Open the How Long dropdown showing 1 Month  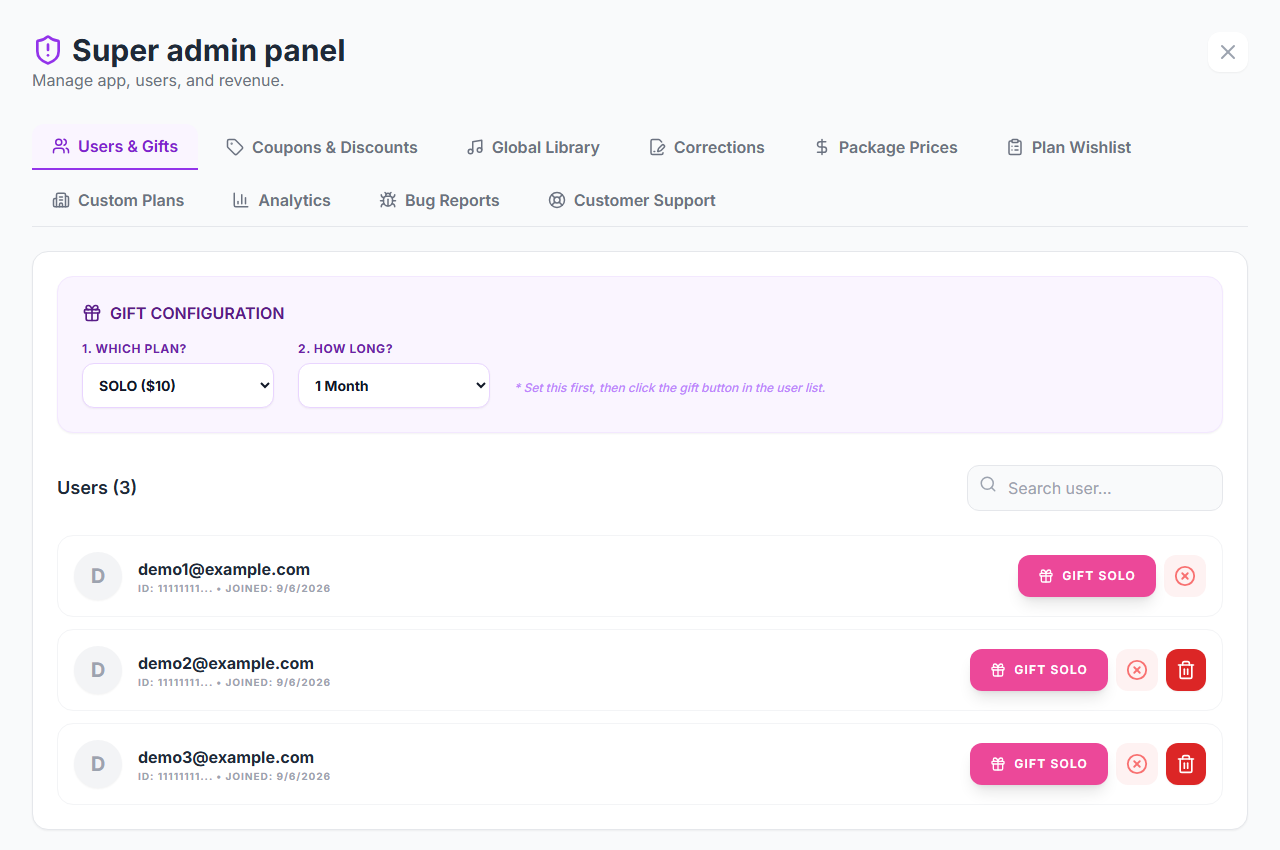pos(394,386)
